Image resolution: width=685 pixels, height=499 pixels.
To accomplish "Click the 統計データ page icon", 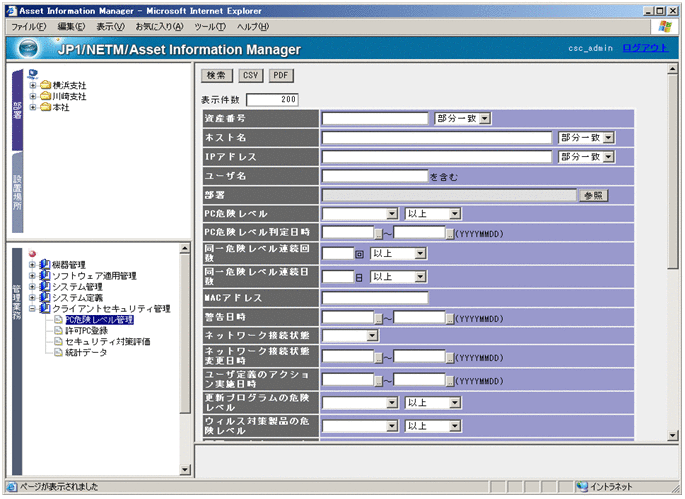I will [57, 353].
